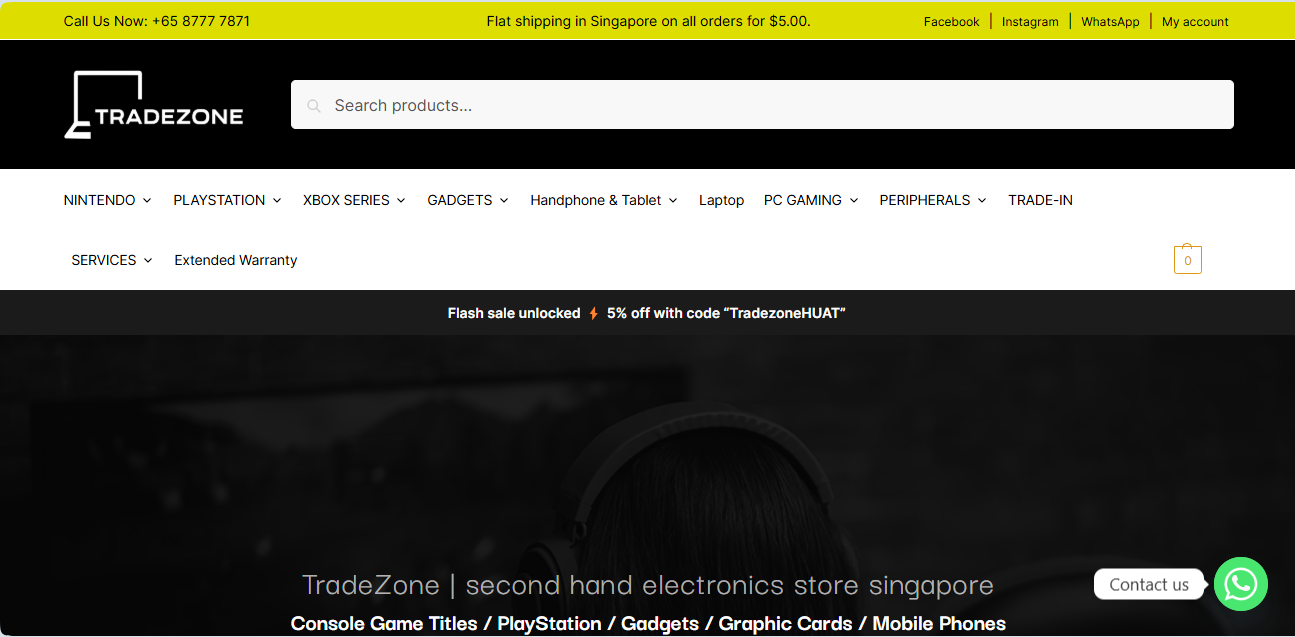Click the TradezoneHUAT flash sale banner
This screenshot has width=1295, height=637.
[647, 313]
